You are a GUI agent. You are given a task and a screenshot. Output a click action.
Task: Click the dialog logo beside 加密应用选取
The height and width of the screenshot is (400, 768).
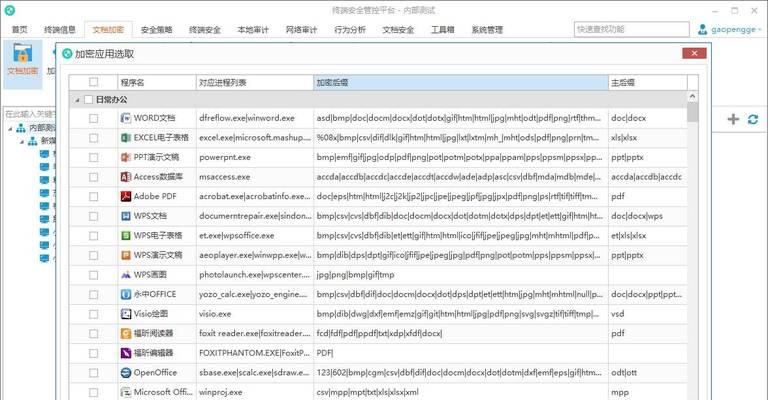coord(67,54)
